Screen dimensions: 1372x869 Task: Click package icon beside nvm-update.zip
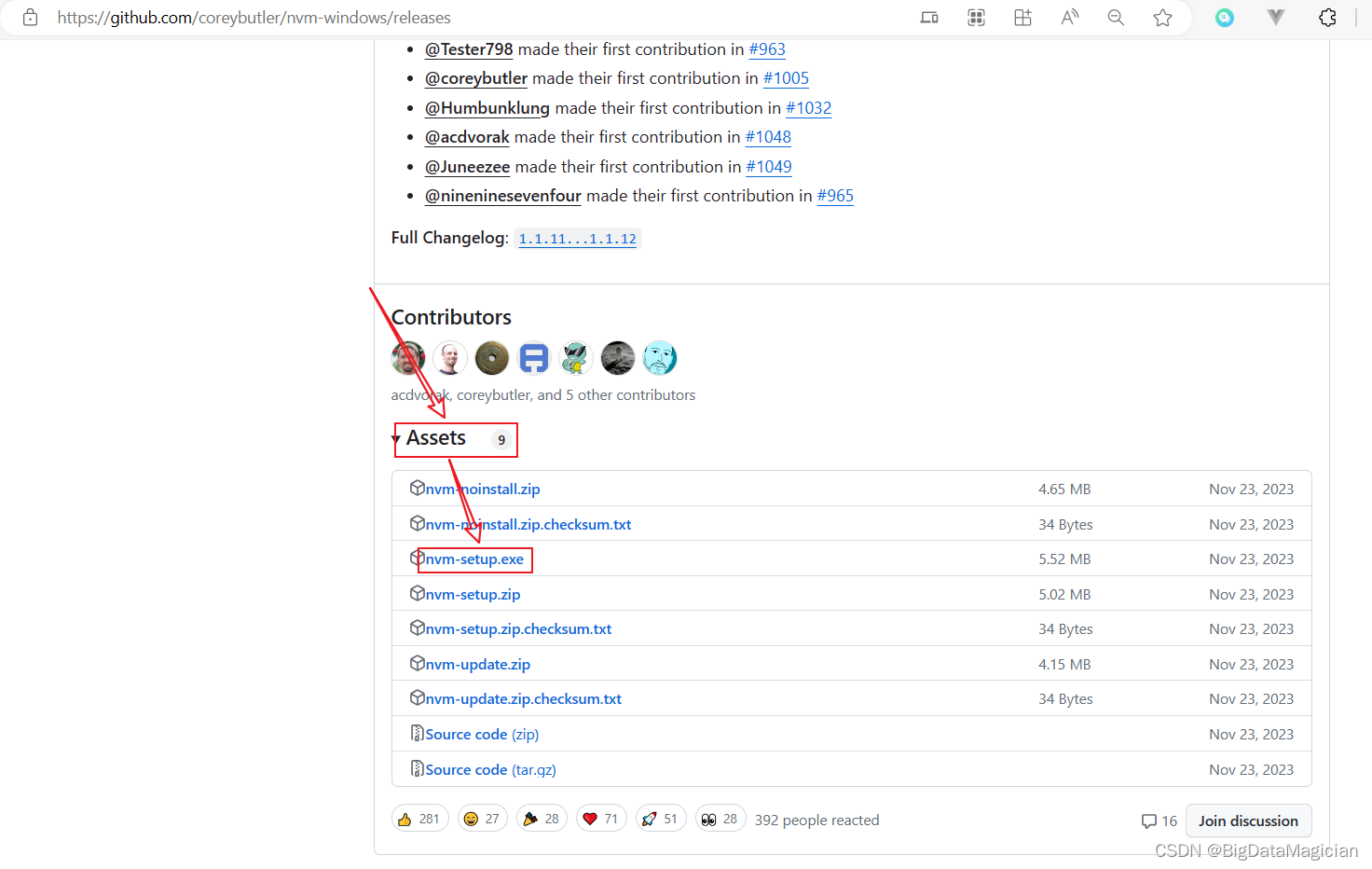pyautogui.click(x=418, y=663)
